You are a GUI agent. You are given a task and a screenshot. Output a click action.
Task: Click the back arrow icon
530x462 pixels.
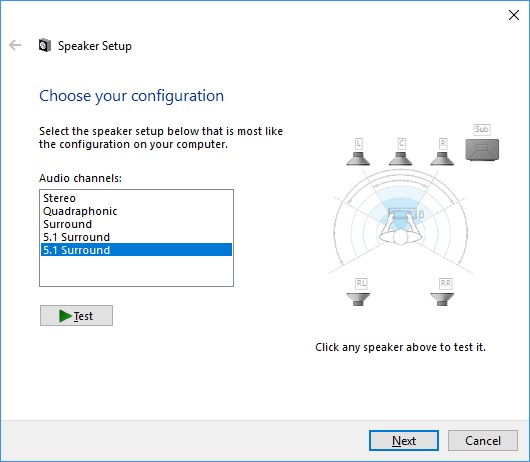[15, 45]
